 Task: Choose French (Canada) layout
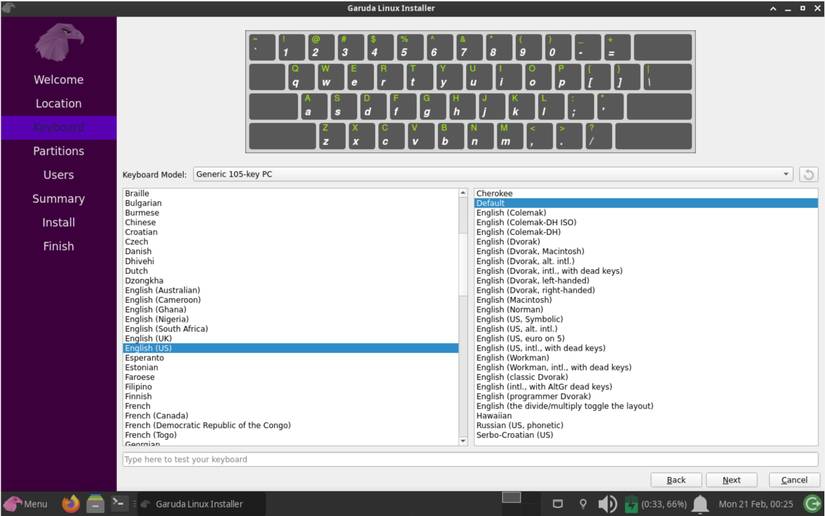[x=290, y=416]
